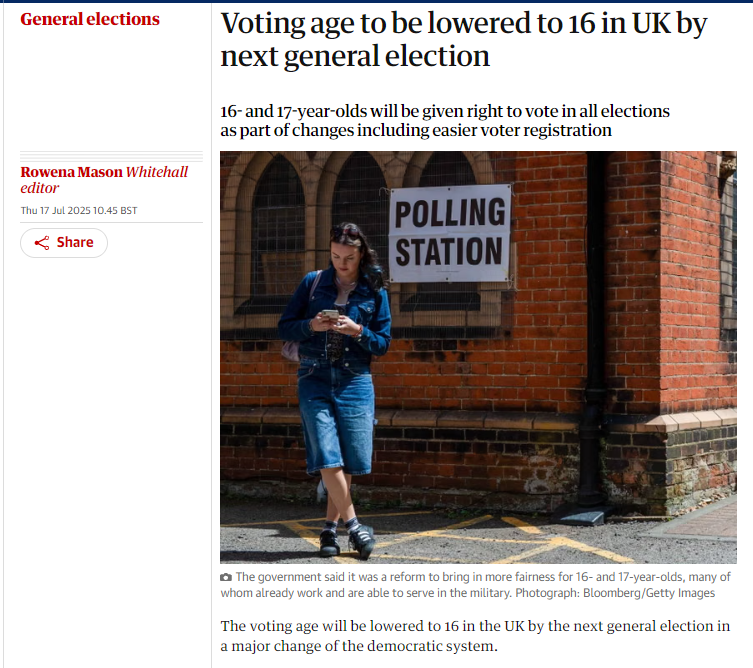Screen dimensions: 753x668
Task: Click the black drainpipe in the photo
Action: point(594,336)
